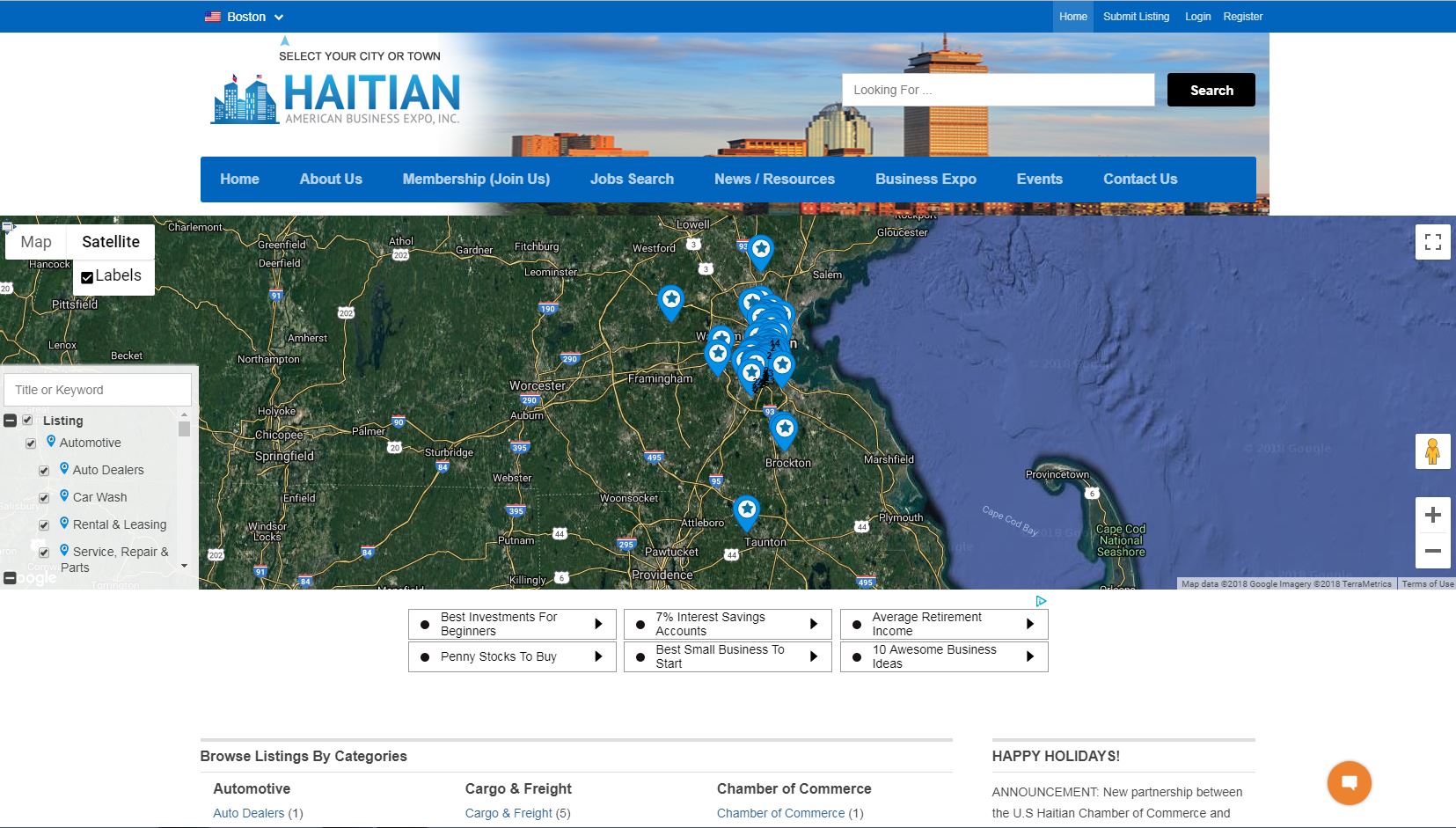This screenshot has height=828, width=1456.
Task: Uncheck the Service, Repair & Parts checkbox
Action: 44,553
